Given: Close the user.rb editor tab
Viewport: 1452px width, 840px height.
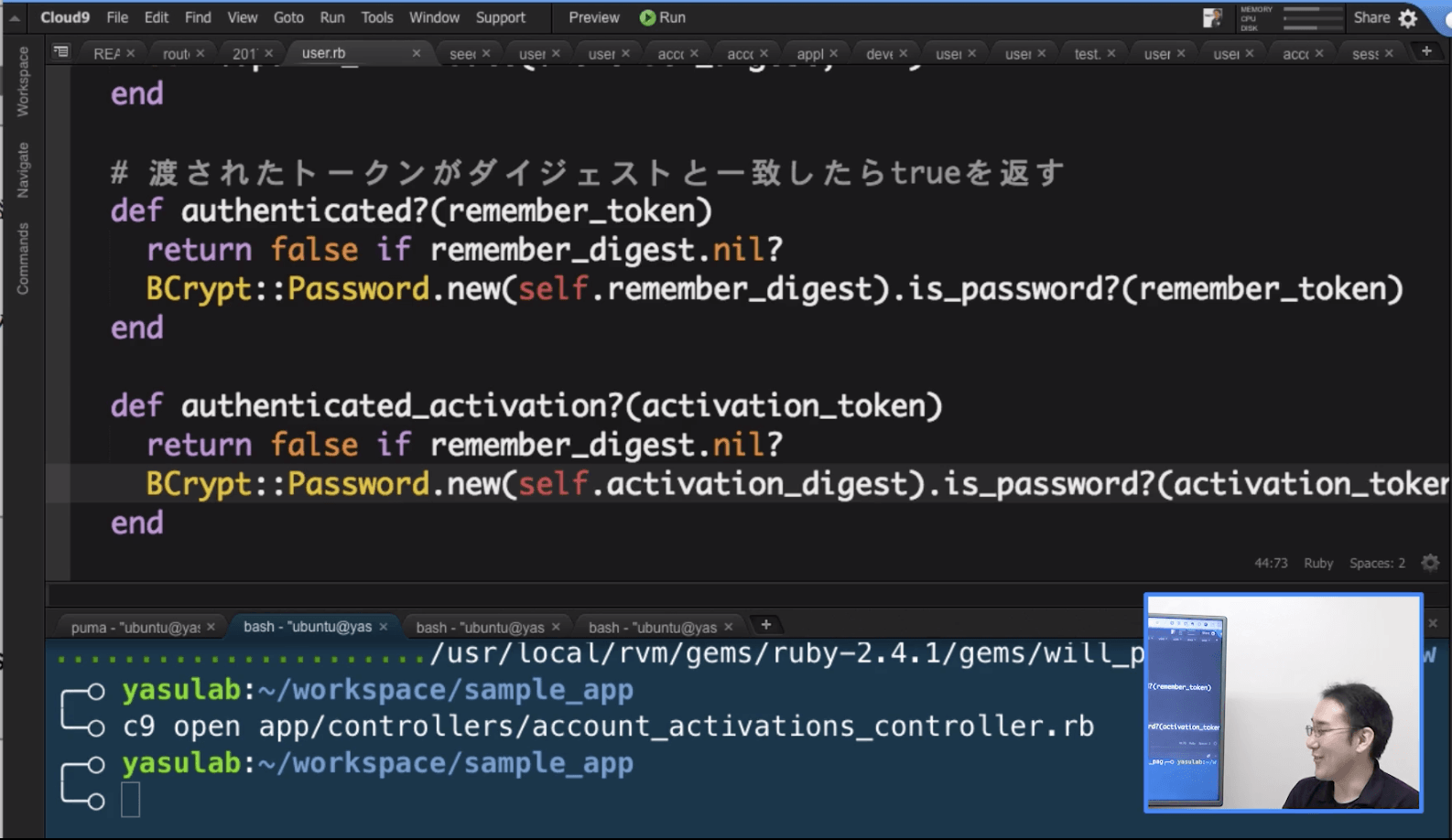Looking at the screenshot, I should [x=417, y=53].
